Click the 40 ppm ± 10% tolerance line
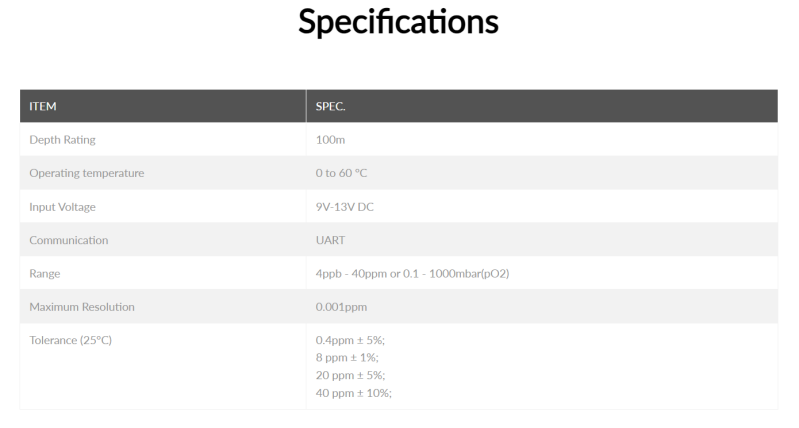 pos(353,392)
